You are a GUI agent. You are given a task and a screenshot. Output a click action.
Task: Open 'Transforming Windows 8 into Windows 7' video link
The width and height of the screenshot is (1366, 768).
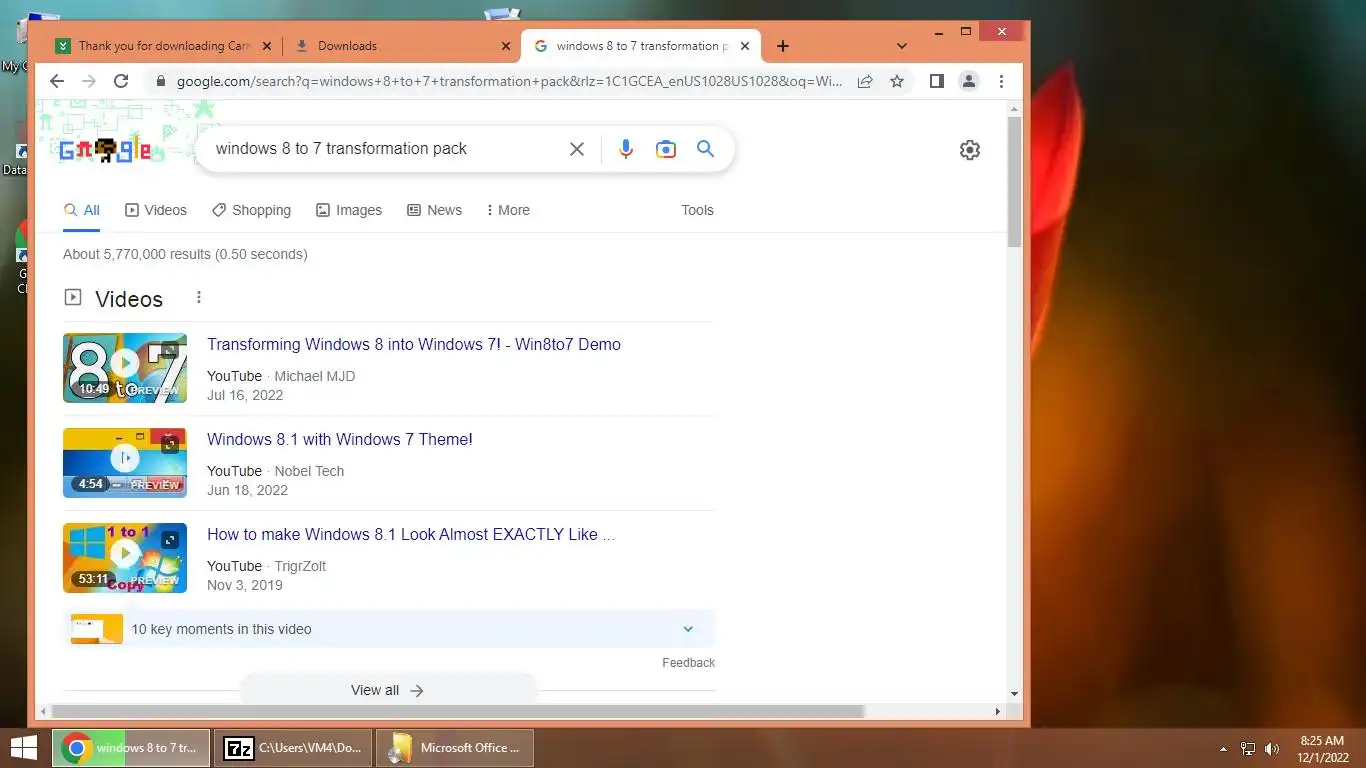(x=414, y=344)
